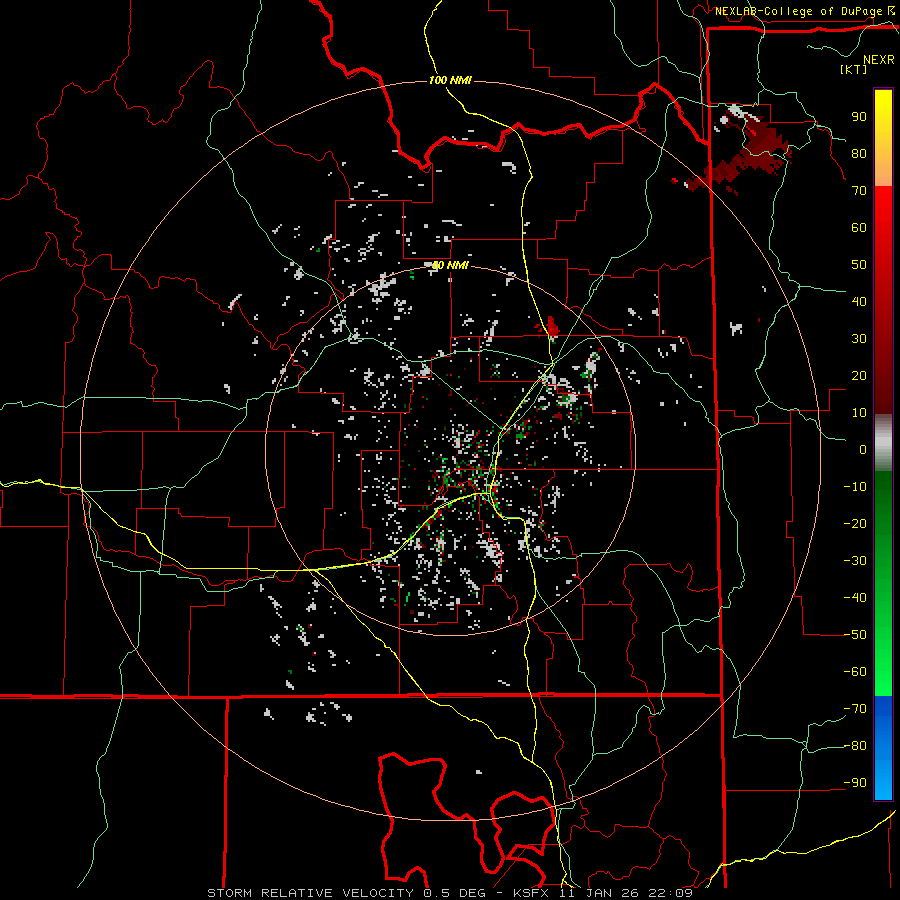Click the NEXLAB-College of DuPage title text

coord(798,11)
